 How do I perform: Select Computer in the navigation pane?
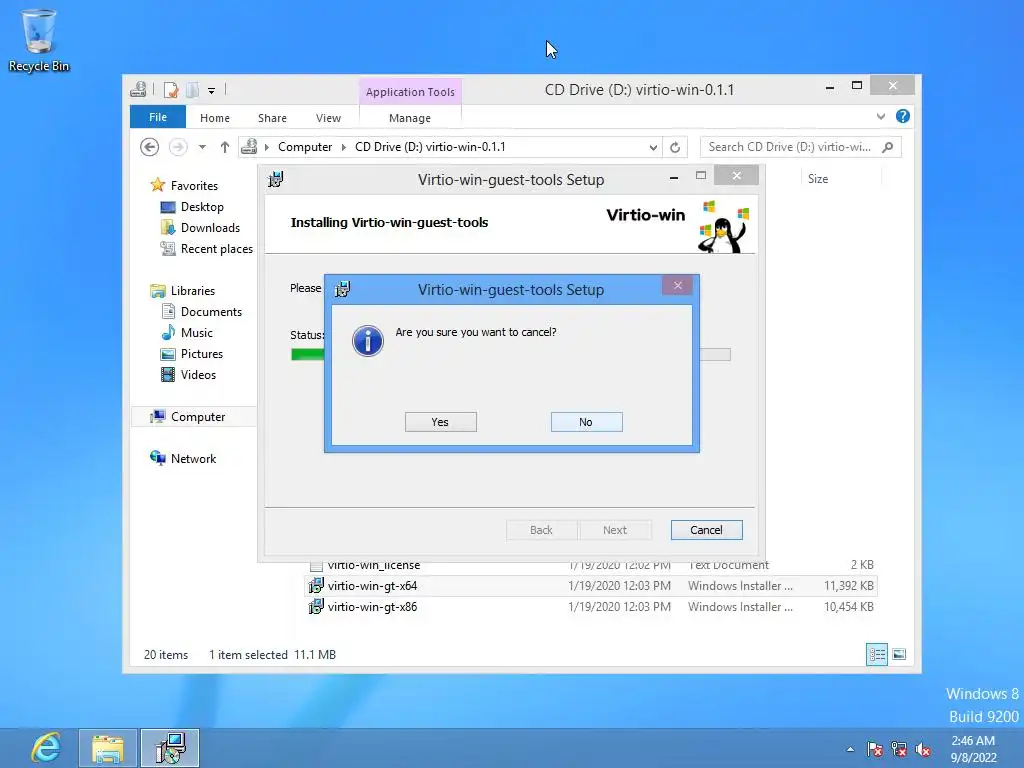198,417
